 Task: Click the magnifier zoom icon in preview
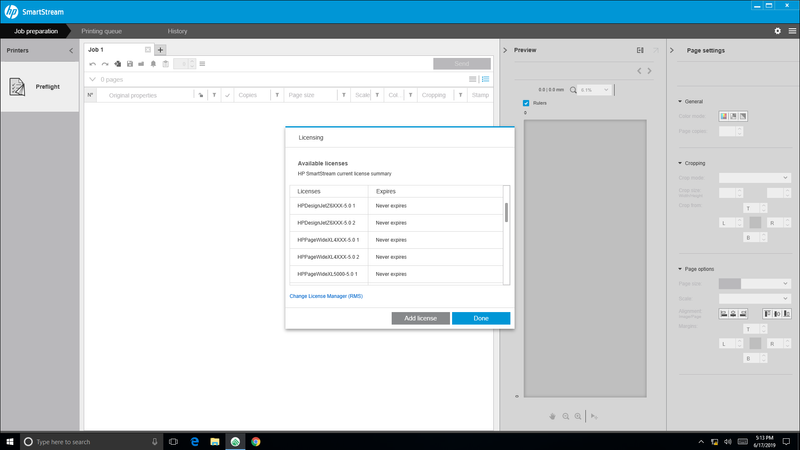click(x=573, y=90)
